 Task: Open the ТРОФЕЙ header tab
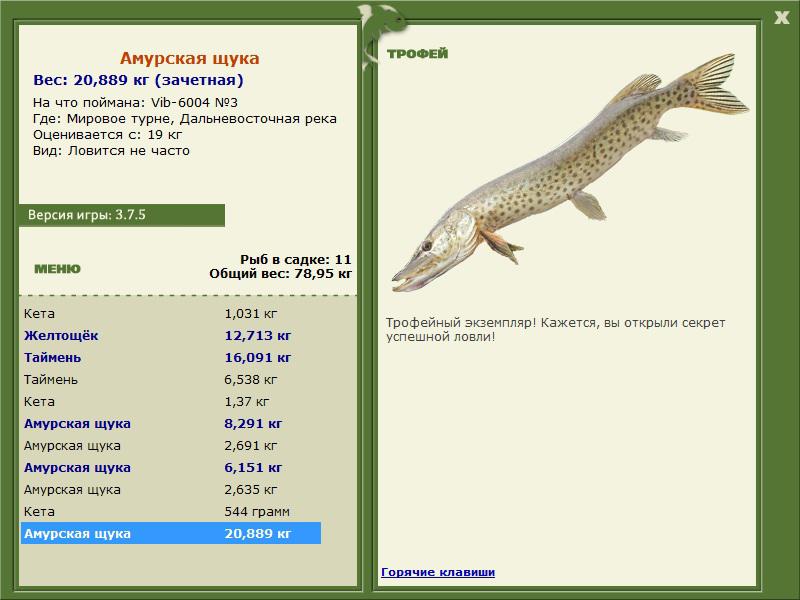417,54
